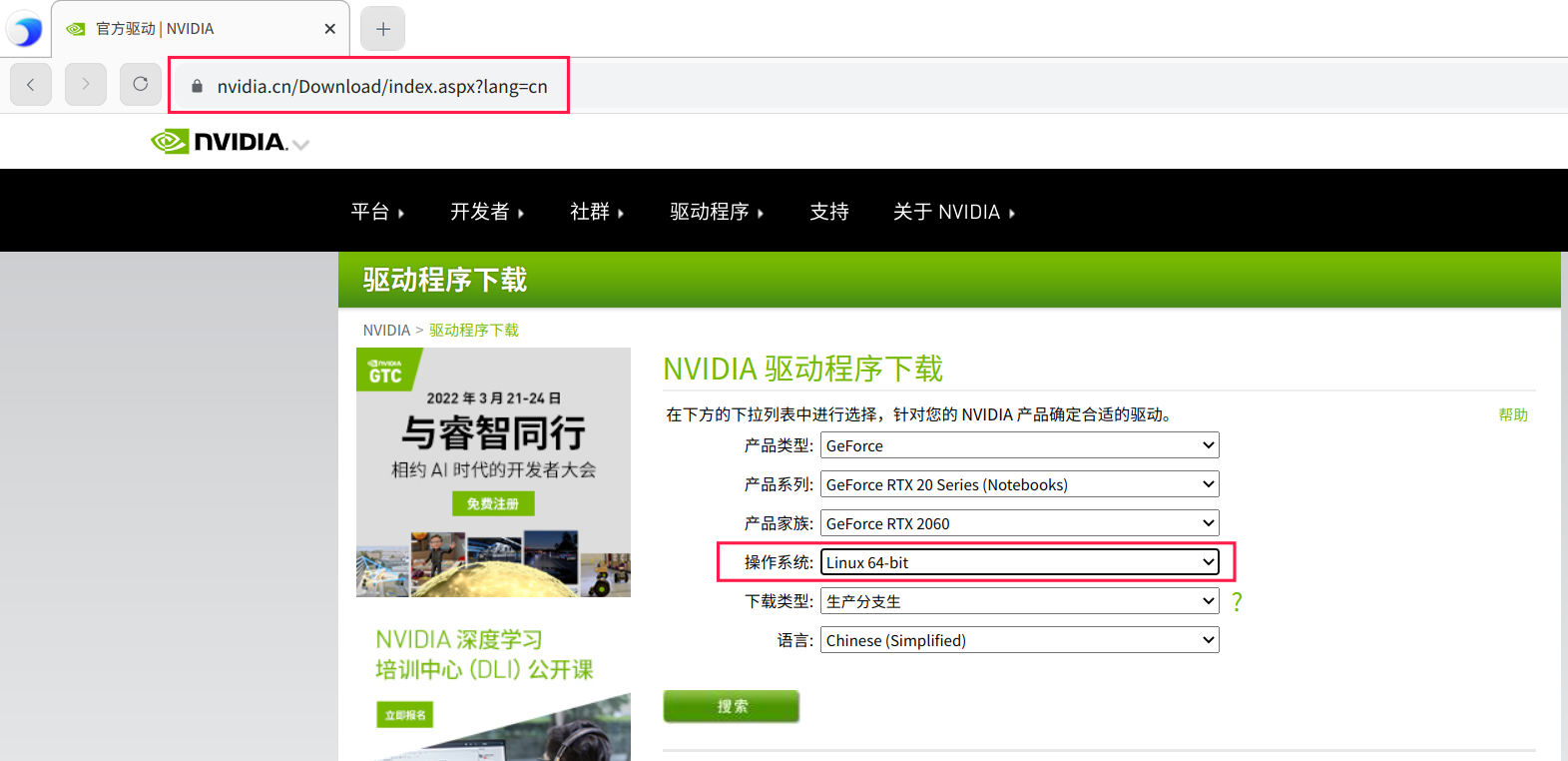Open the 下载类型 dropdown showing 生产分支
The height and width of the screenshot is (761, 1568).
(1019, 601)
